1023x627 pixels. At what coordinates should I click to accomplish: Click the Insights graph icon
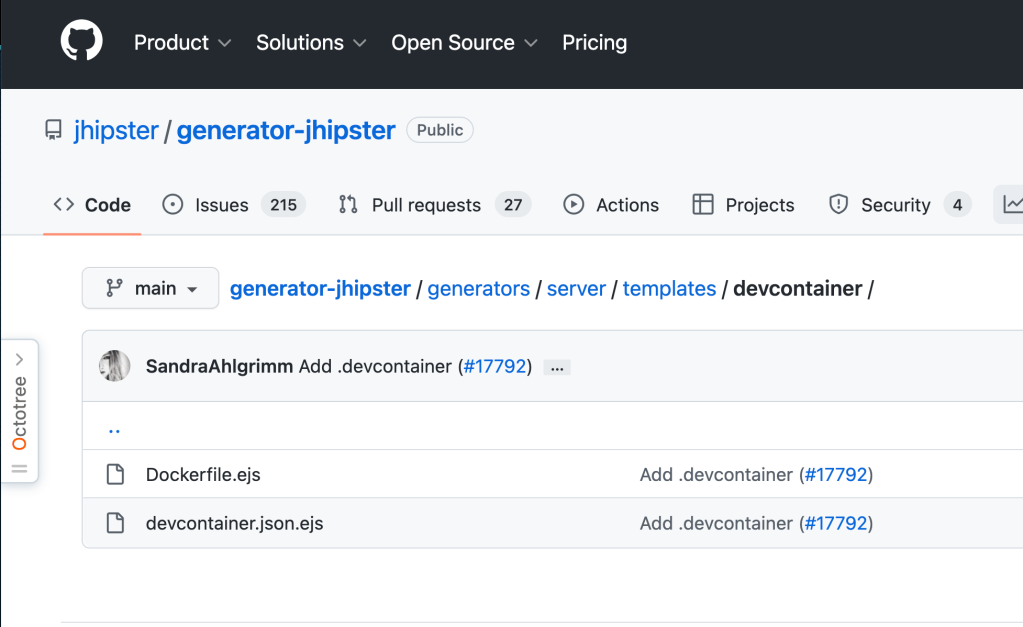click(1012, 205)
